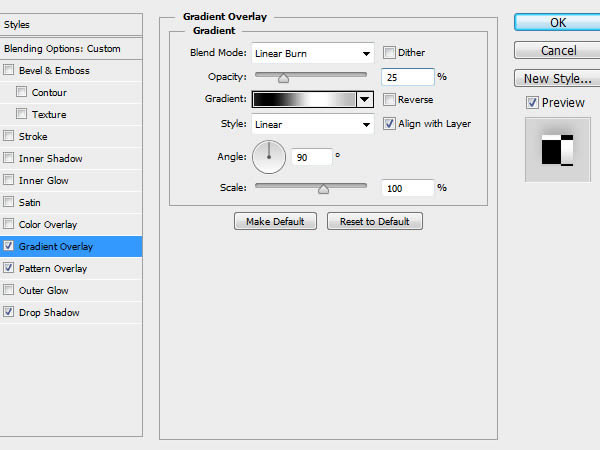
Task: Click the Opacity slider handle
Action: pos(284,78)
